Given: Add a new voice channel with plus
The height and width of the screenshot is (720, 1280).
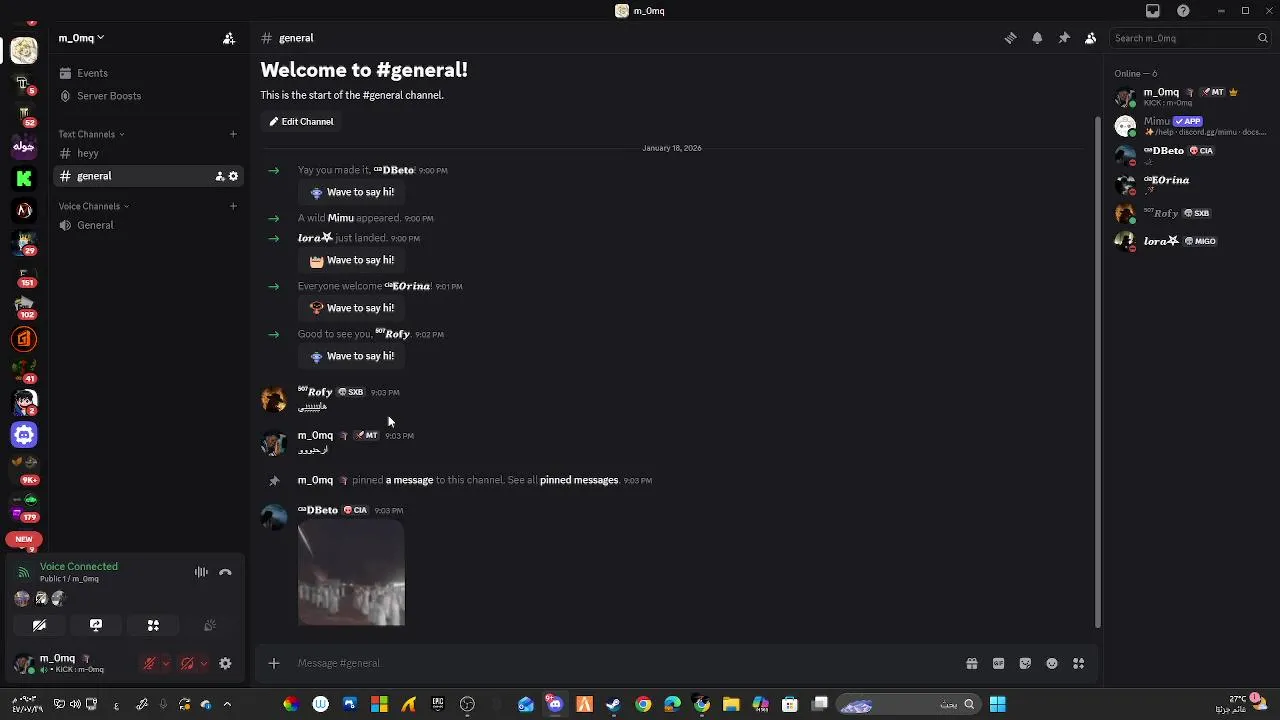Looking at the screenshot, I should (233, 206).
